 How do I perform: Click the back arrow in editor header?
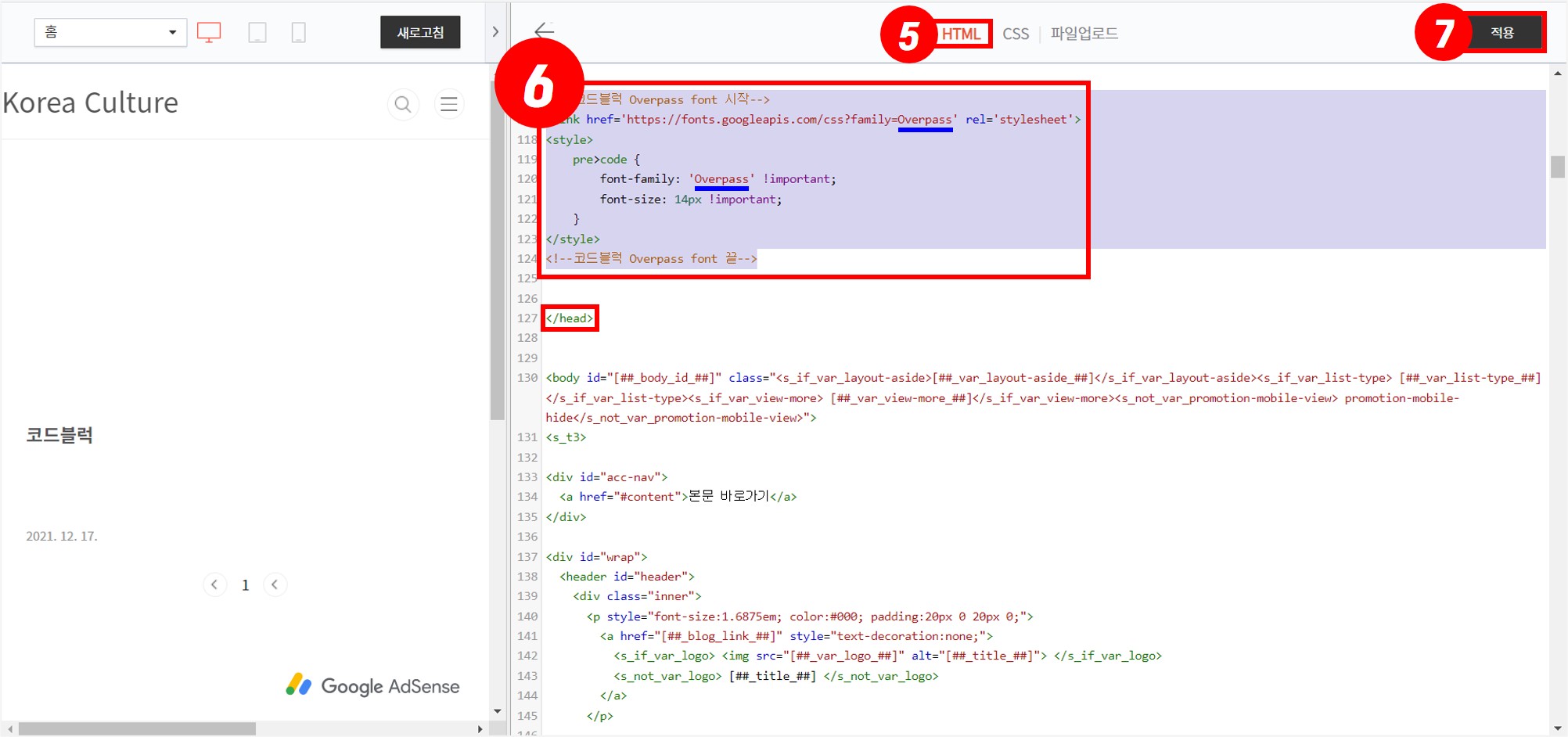pyautogui.click(x=544, y=31)
